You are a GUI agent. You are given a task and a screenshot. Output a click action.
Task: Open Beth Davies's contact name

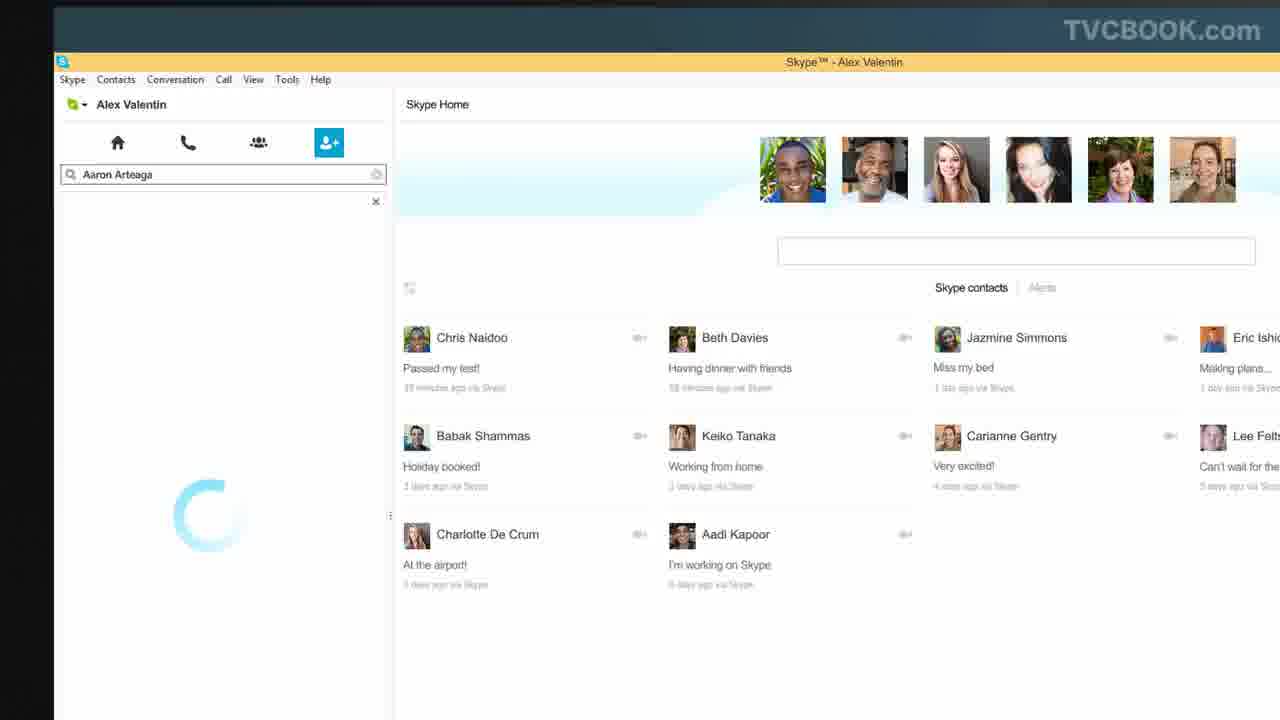[735, 338]
